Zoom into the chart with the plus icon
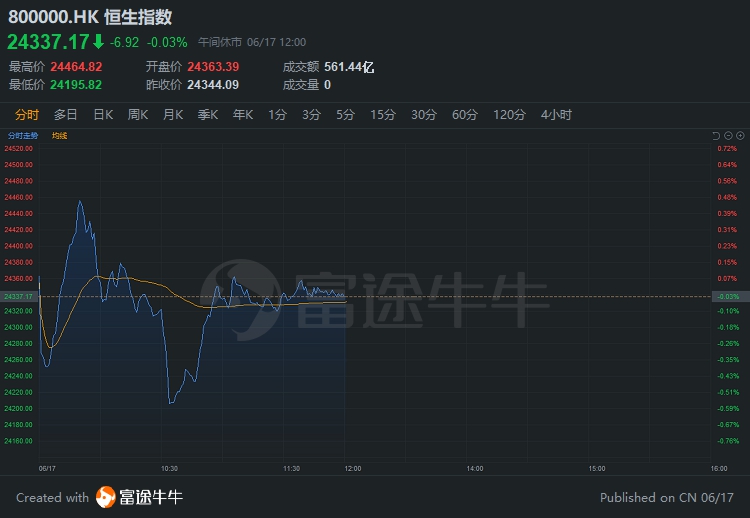The width and height of the screenshot is (750, 518). (740, 136)
